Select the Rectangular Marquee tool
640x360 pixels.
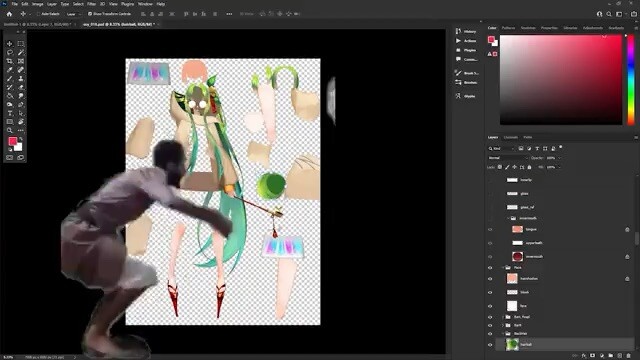(20, 44)
